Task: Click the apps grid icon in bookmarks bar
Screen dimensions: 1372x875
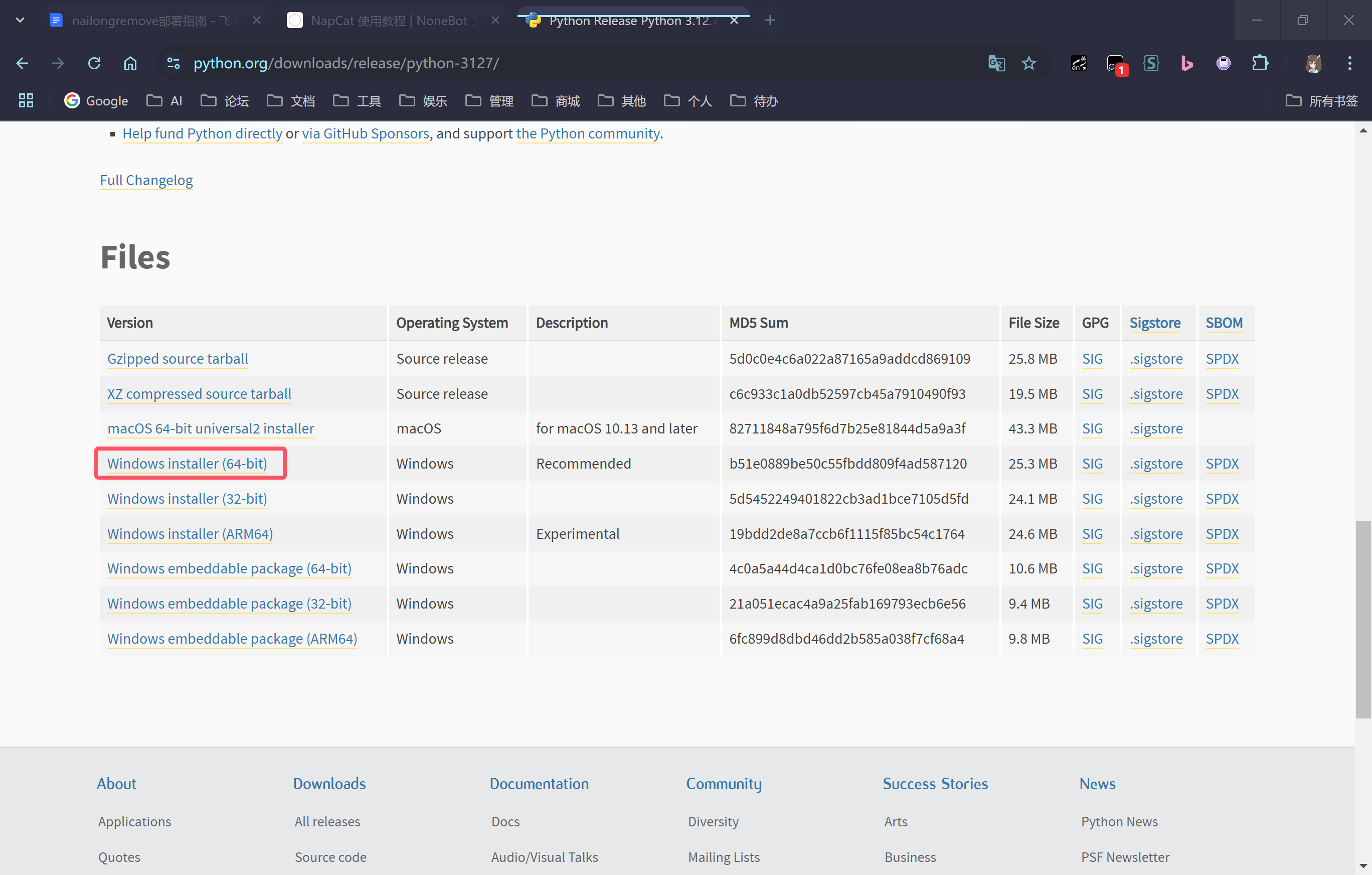Action: (x=26, y=101)
